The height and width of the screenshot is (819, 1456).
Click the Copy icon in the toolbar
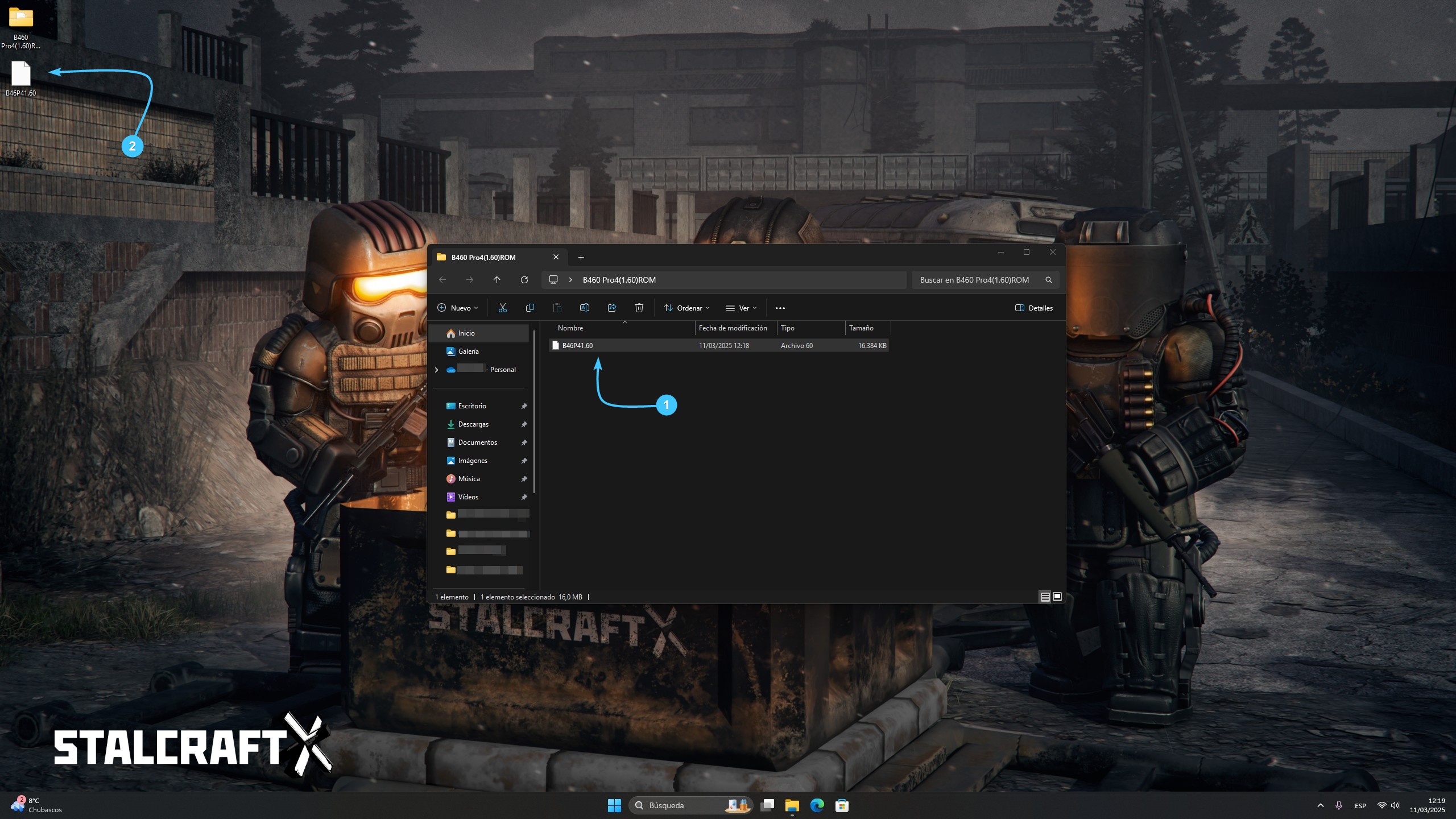coord(530,308)
